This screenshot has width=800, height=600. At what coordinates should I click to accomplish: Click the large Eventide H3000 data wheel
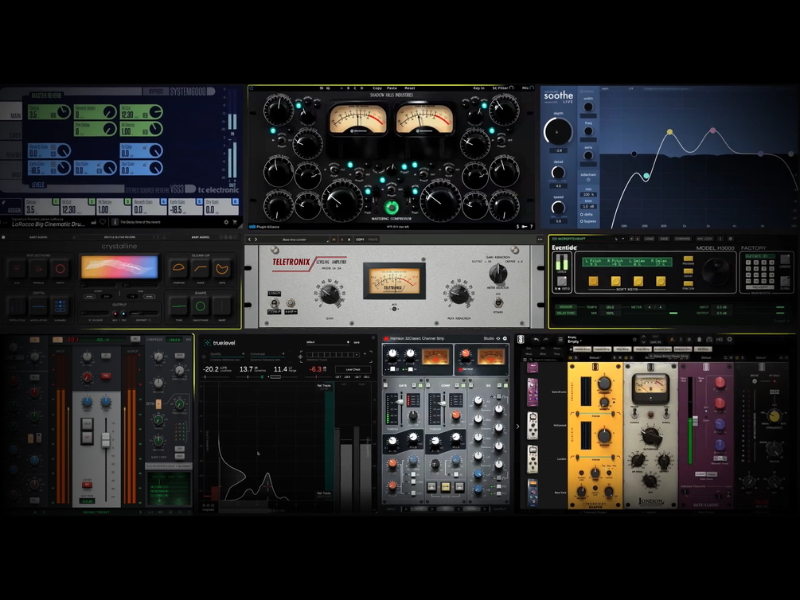(716, 270)
